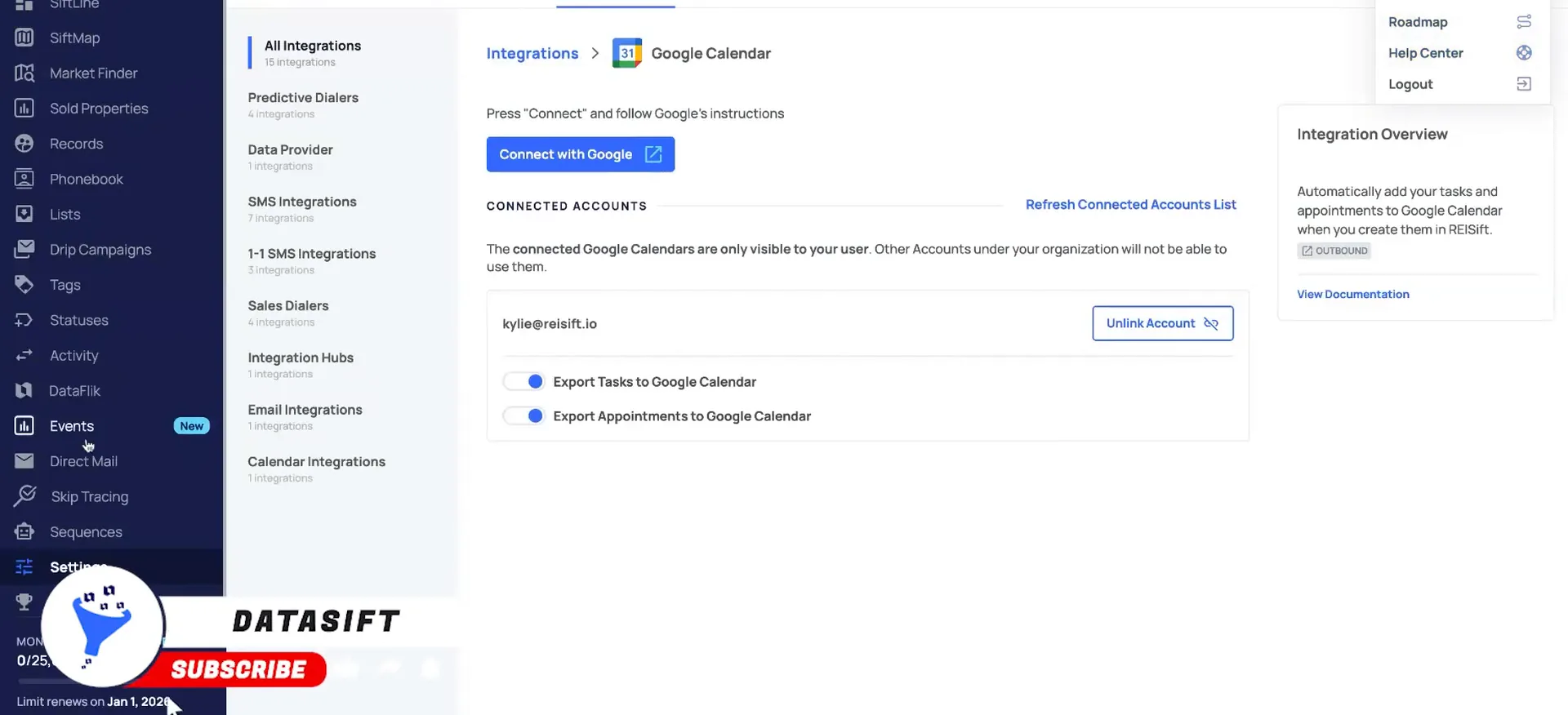The height and width of the screenshot is (715, 1568).
Task: Click the New badge beside Events
Action: [x=192, y=425]
